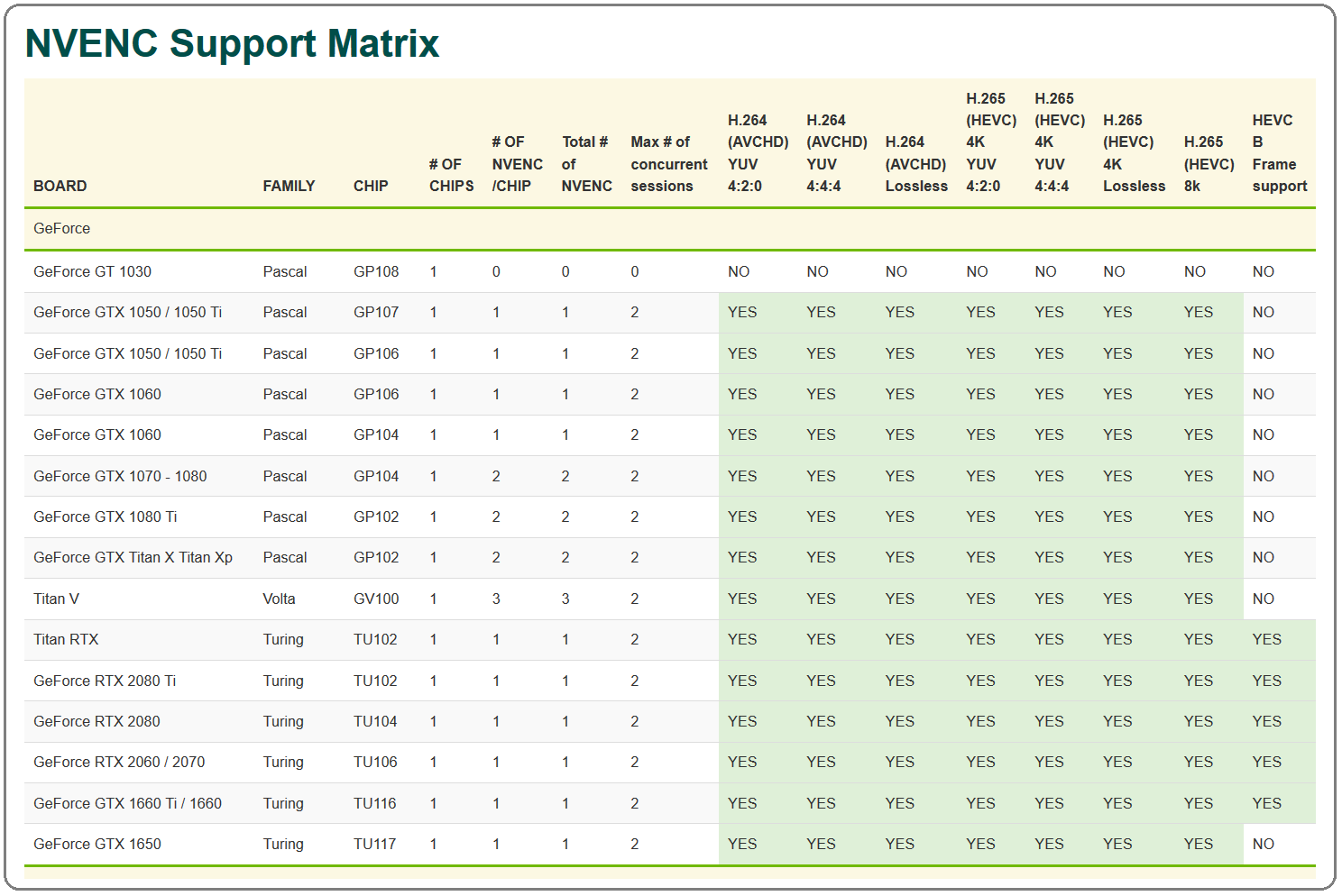Viewport: 1342px width, 896px height.
Task: Select GeForce GTX 1660 Ti / 1660 name
Action: [127, 803]
